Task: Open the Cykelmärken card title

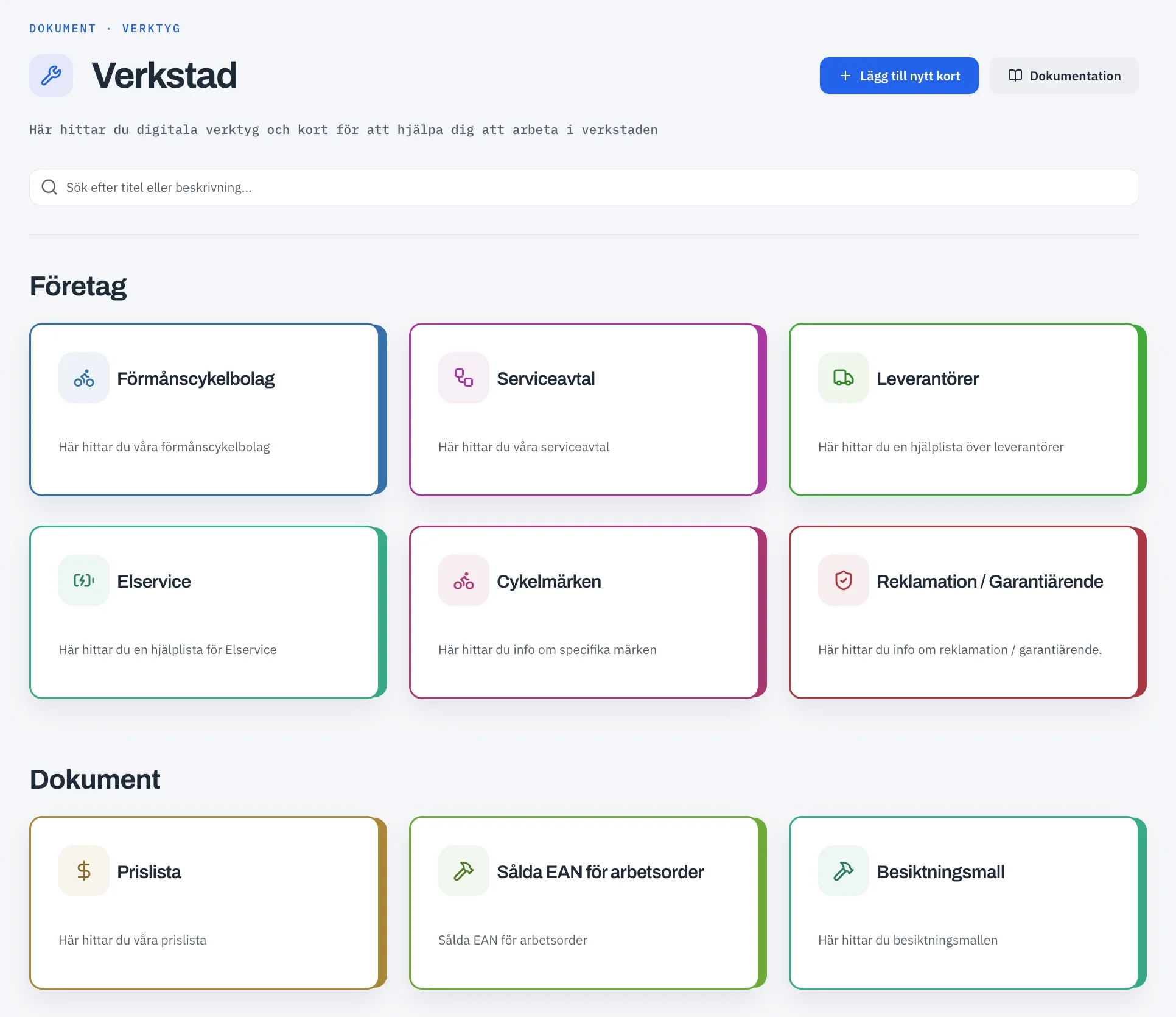Action: coord(549,581)
